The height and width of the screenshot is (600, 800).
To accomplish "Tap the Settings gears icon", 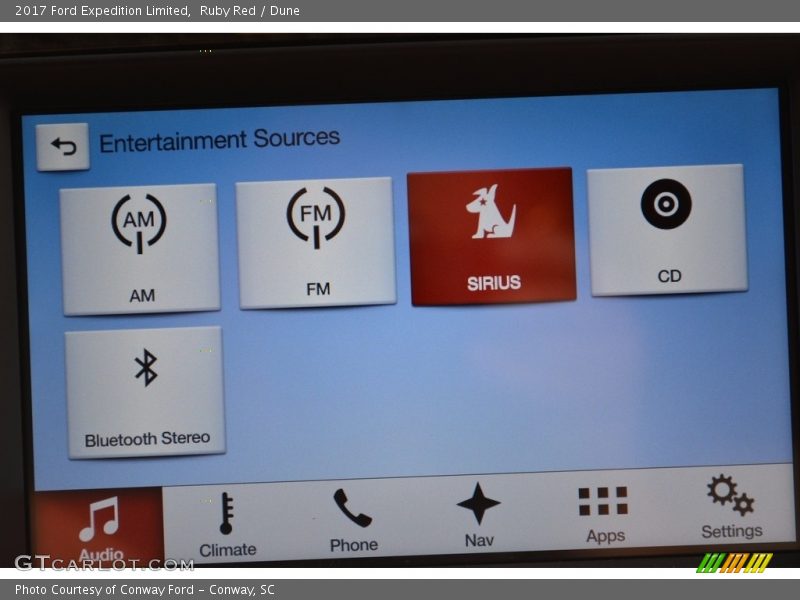I will coord(730,494).
